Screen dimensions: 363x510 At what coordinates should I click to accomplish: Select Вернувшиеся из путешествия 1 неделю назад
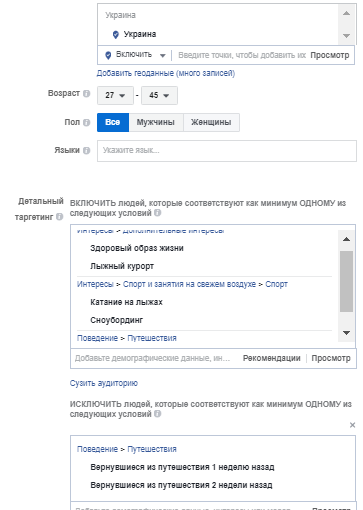click(182, 467)
